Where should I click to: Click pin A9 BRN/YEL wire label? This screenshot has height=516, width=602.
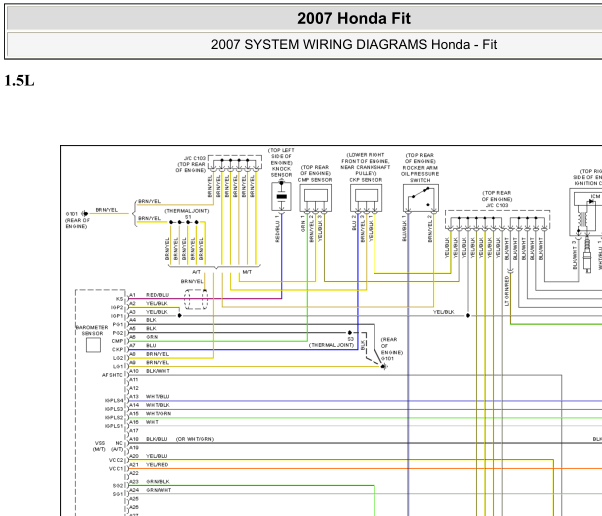[x=157, y=362]
